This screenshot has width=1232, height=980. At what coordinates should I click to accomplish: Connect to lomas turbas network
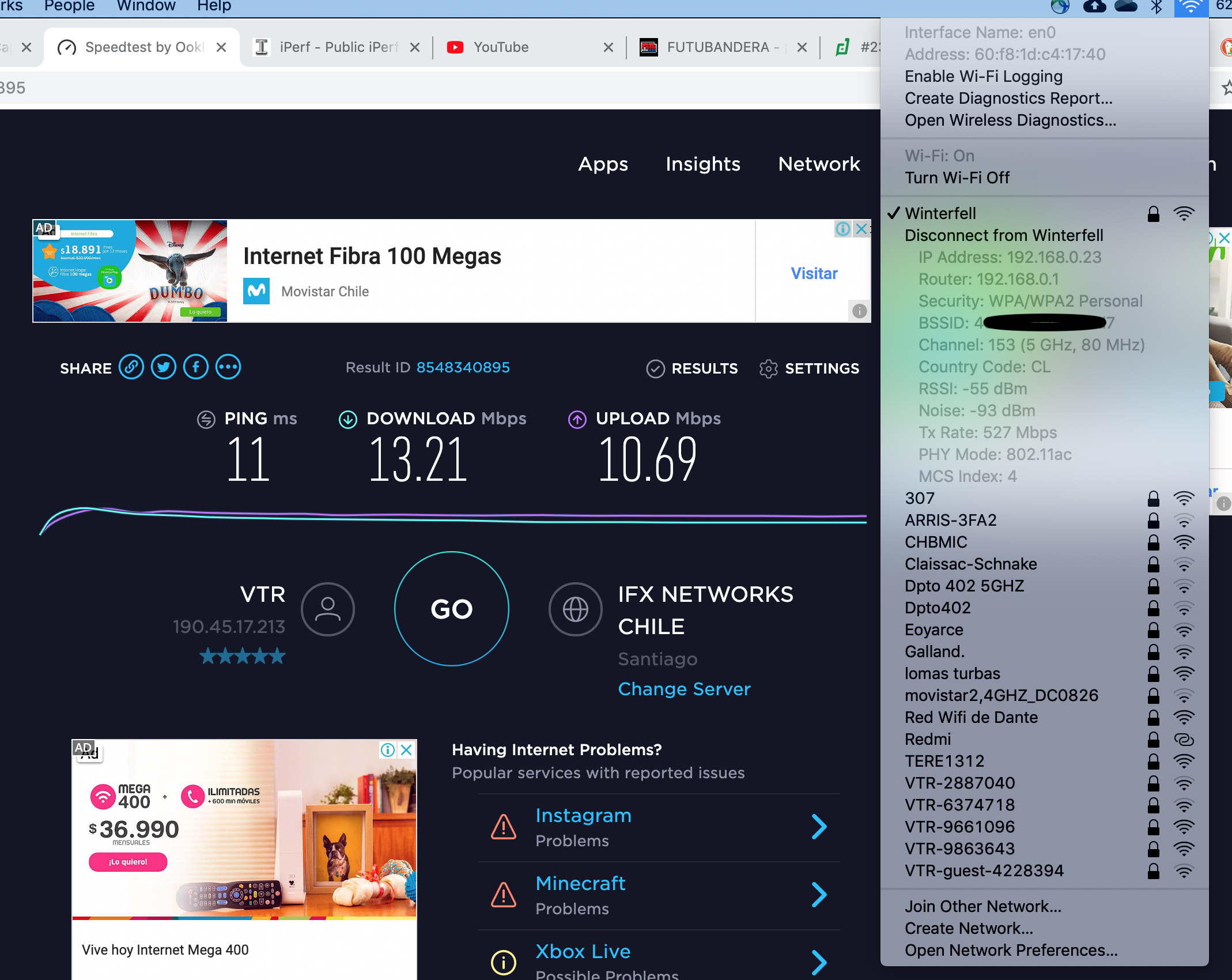[1044, 673]
